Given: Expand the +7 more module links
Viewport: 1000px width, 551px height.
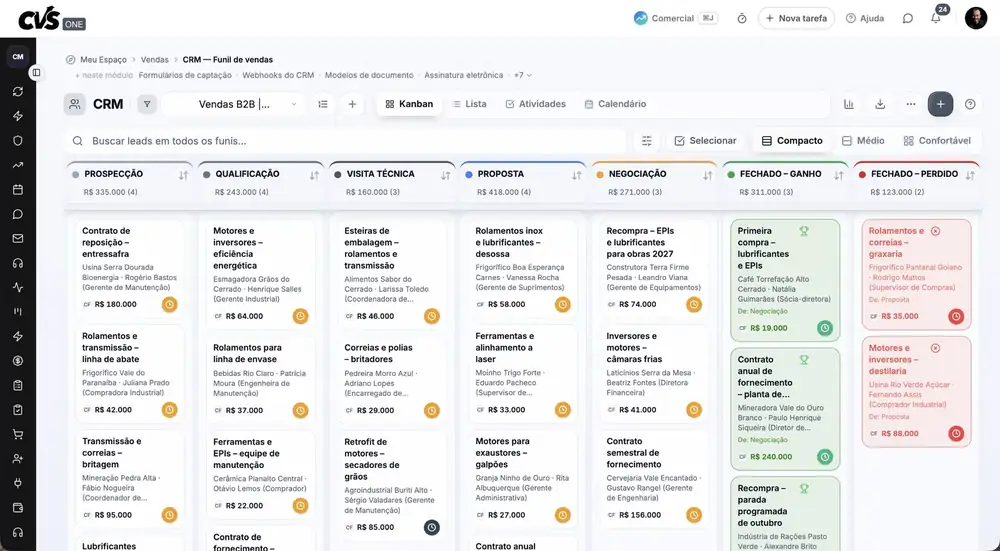Looking at the screenshot, I should pos(523,75).
